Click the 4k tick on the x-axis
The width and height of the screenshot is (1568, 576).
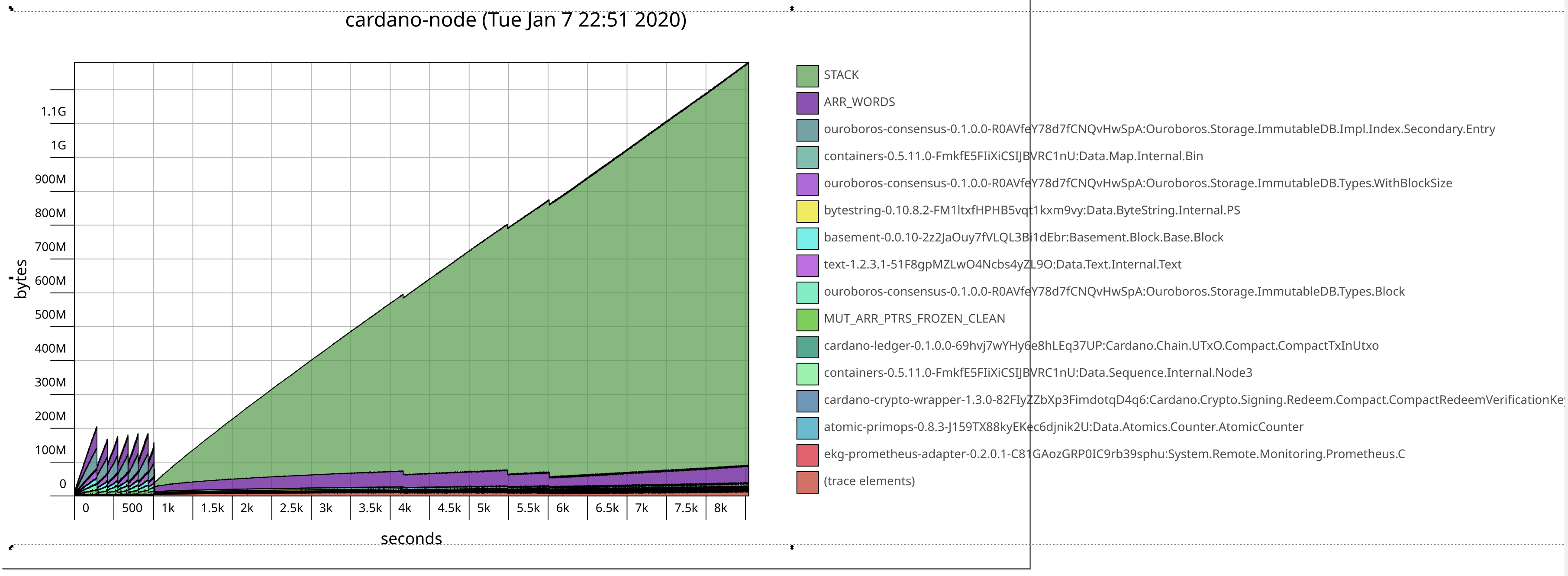pyautogui.click(x=405, y=508)
